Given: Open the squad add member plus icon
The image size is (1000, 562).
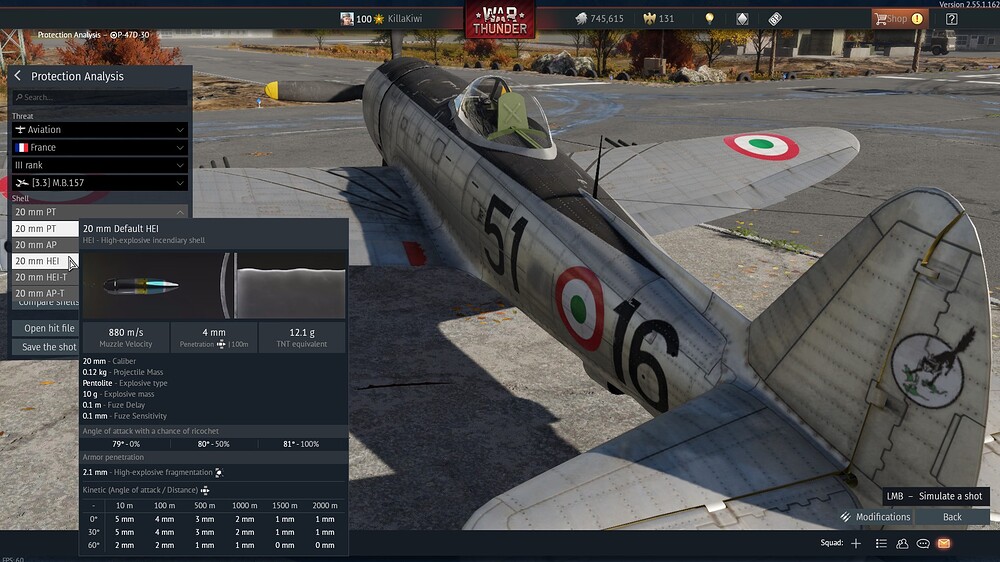Looking at the screenshot, I should (x=856, y=544).
